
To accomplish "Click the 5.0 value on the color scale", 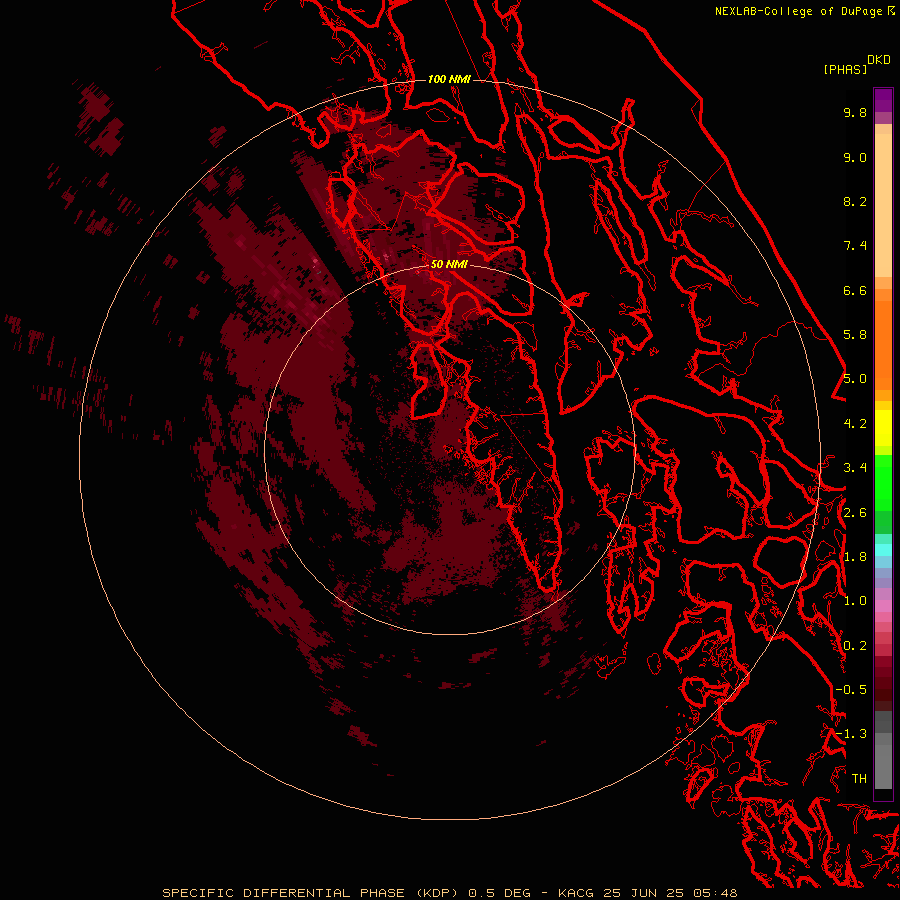I will click(x=855, y=379).
